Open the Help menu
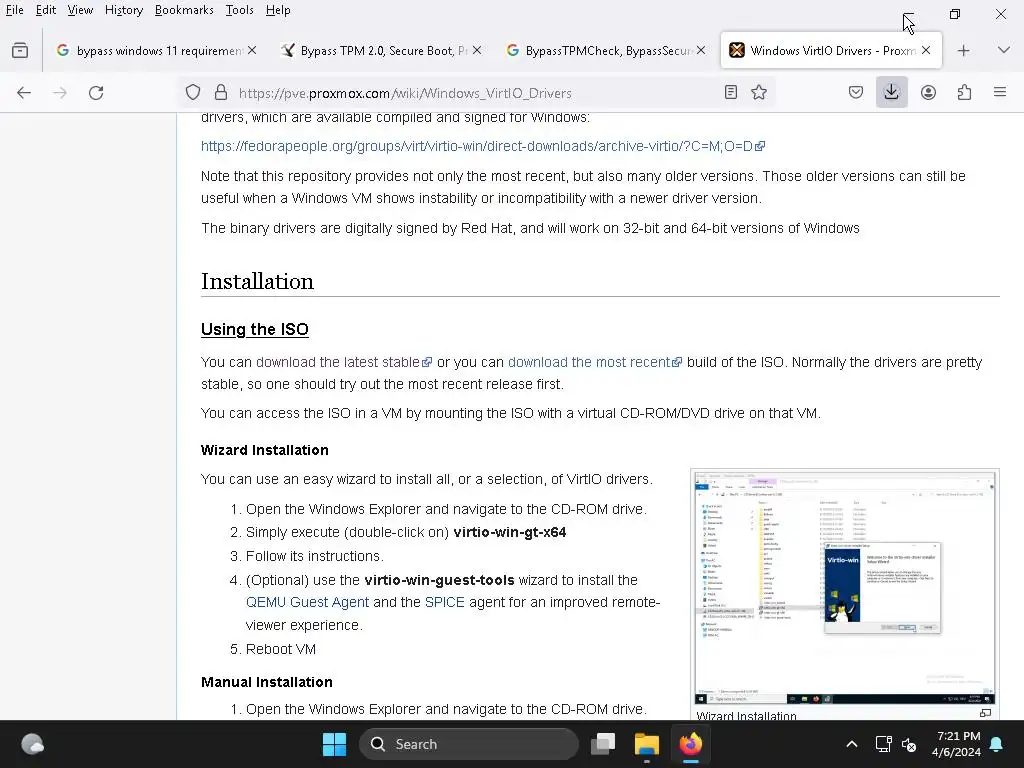 (278, 10)
